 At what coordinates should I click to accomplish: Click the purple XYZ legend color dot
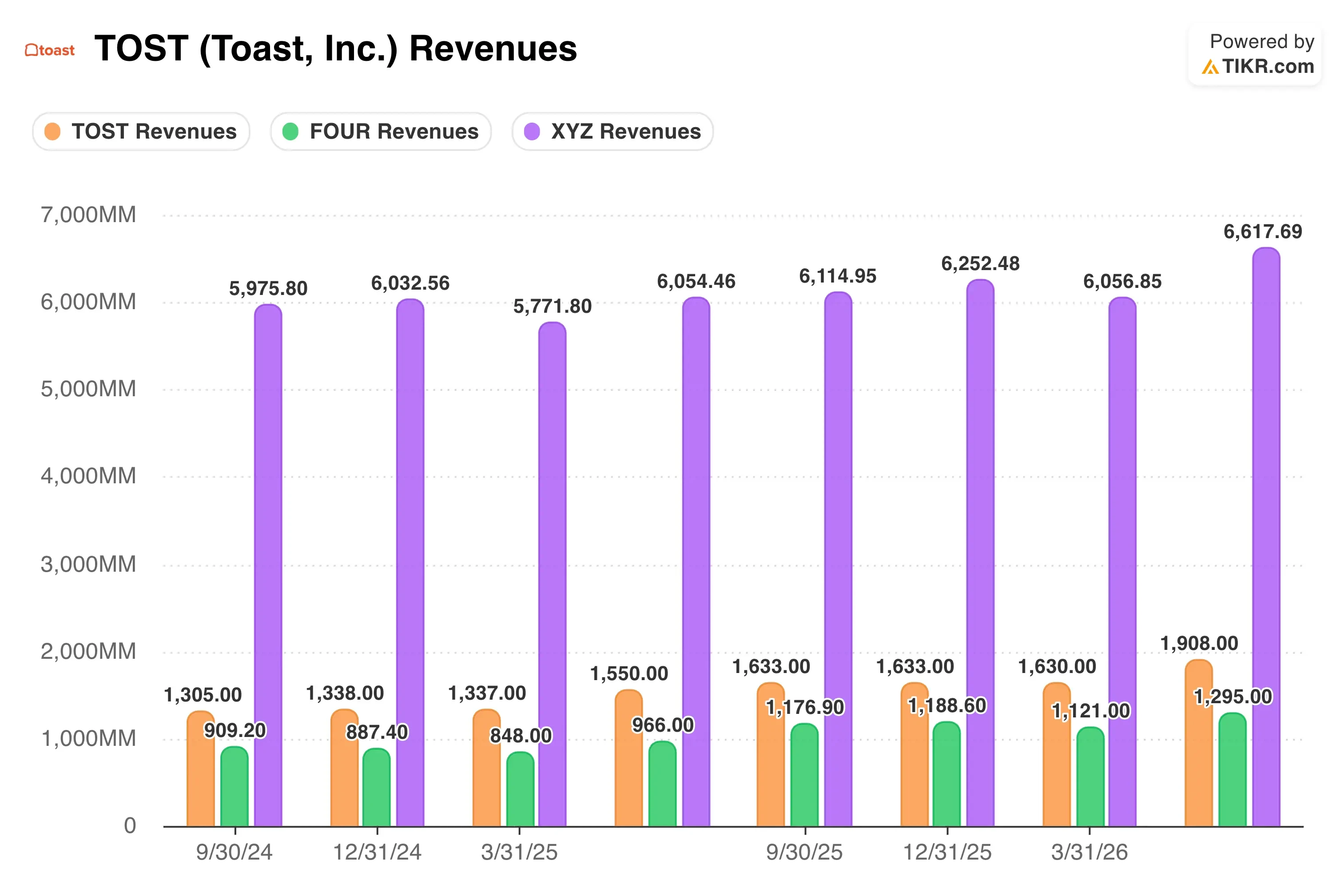point(532,131)
